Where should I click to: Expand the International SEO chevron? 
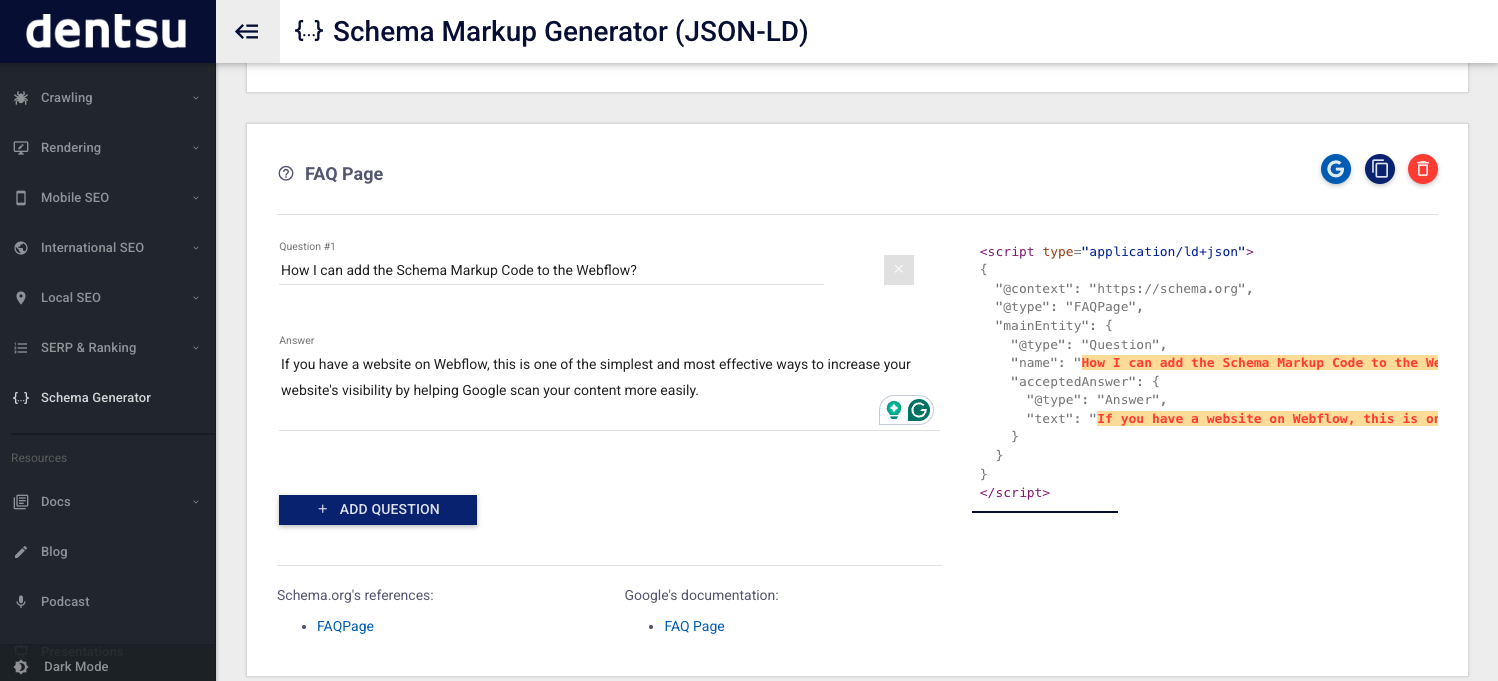[x=196, y=248]
